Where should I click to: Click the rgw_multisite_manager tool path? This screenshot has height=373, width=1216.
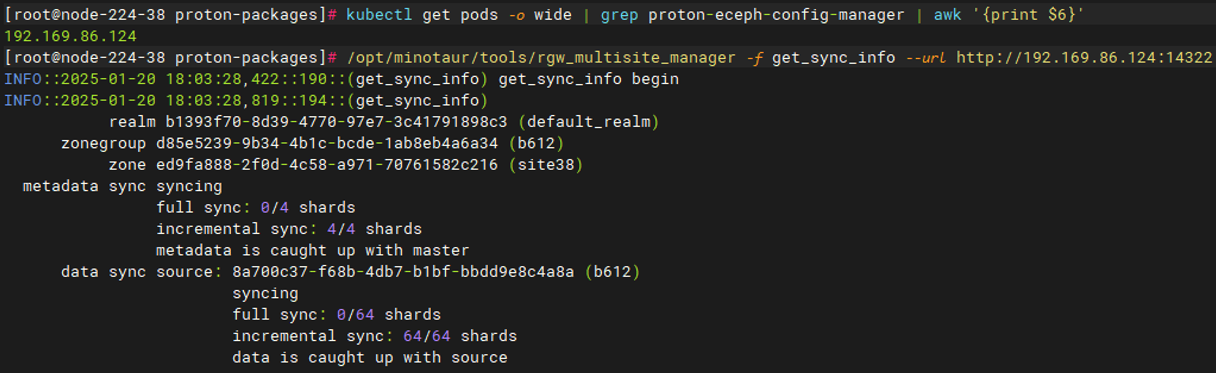pos(541,57)
